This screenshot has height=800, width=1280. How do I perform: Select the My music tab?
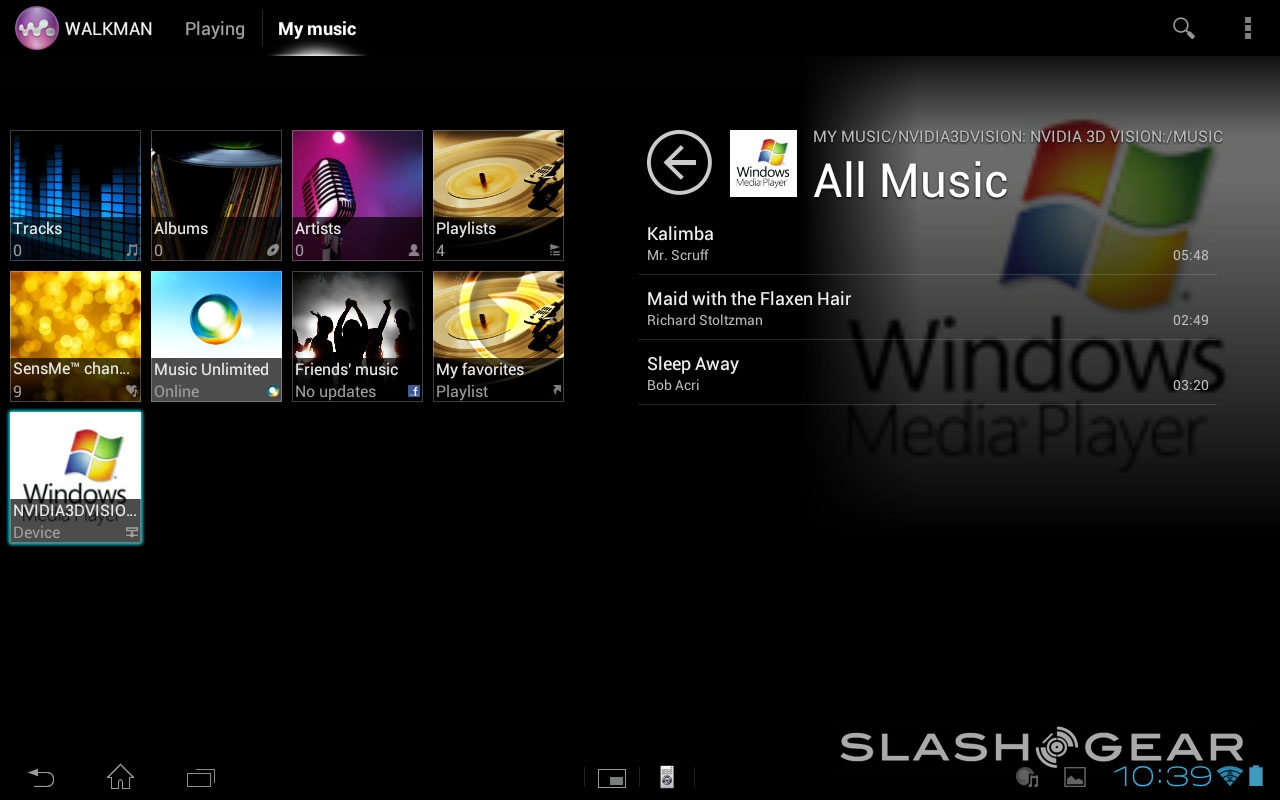[317, 29]
